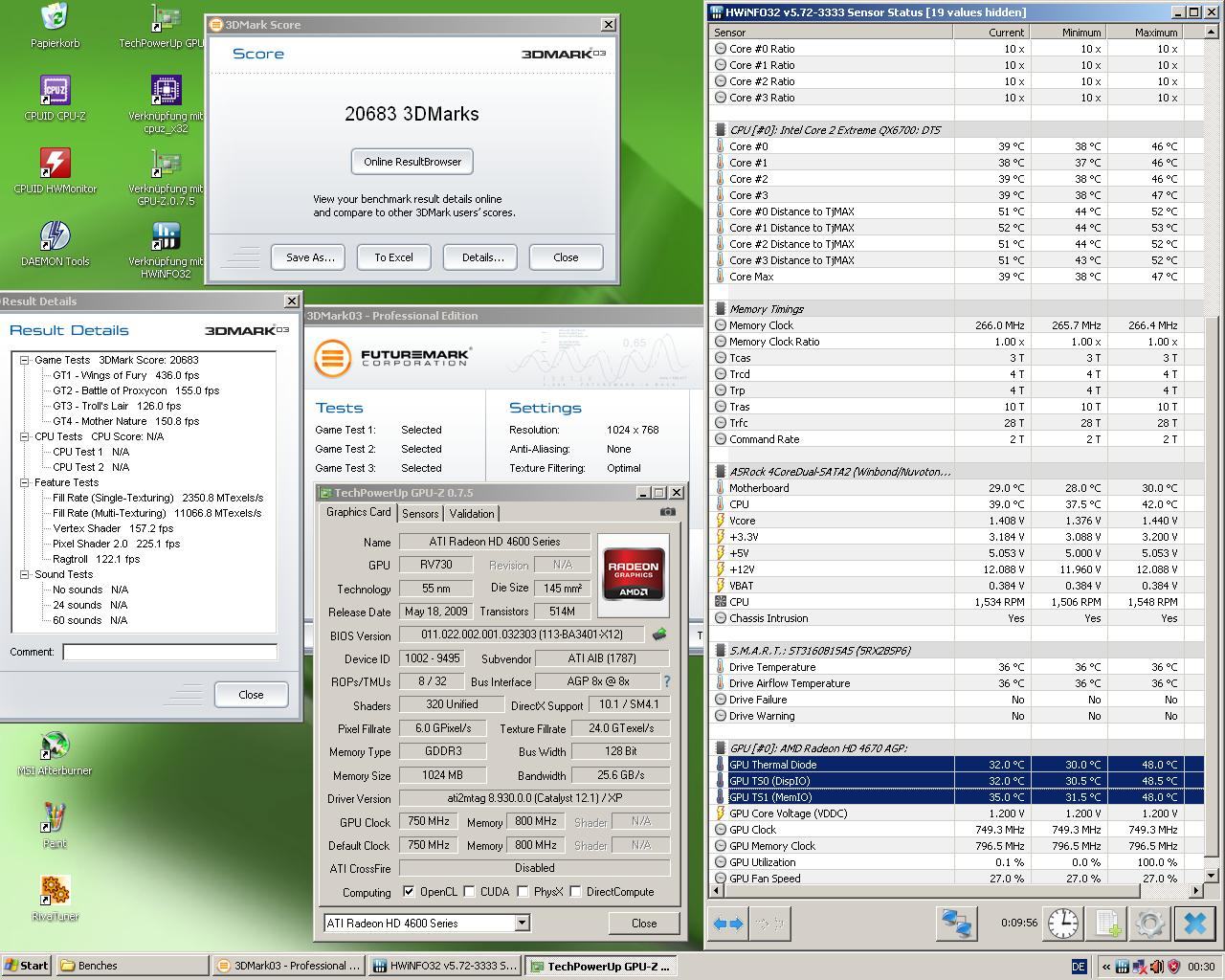Click the DE language indicator in the taskbar
The height and width of the screenshot is (980, 1225).
[1079, 967]
